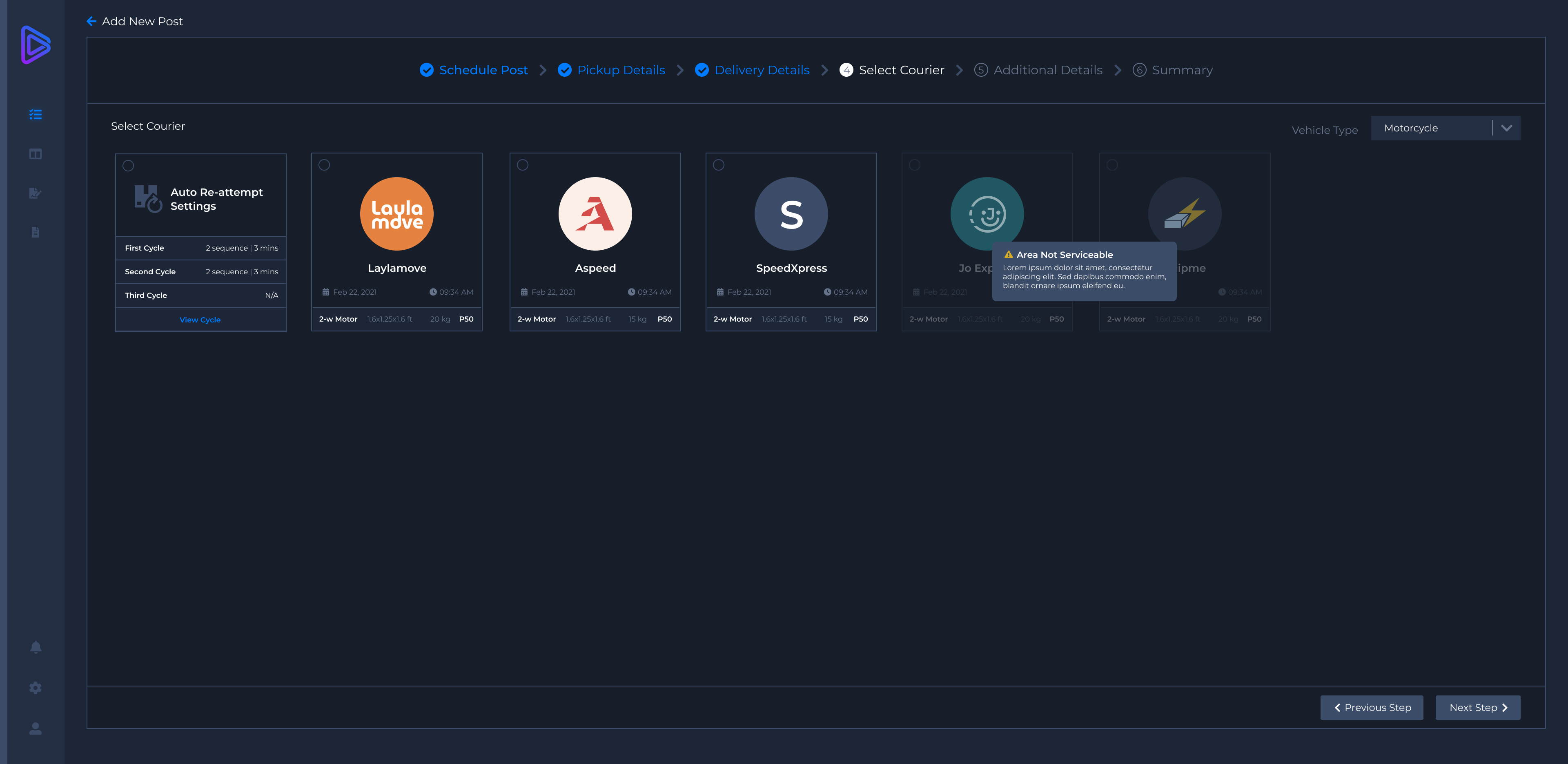The image size is (1568, 764).
Task: Select the Laylamove radio button
Action: click(x=325, y=165)
